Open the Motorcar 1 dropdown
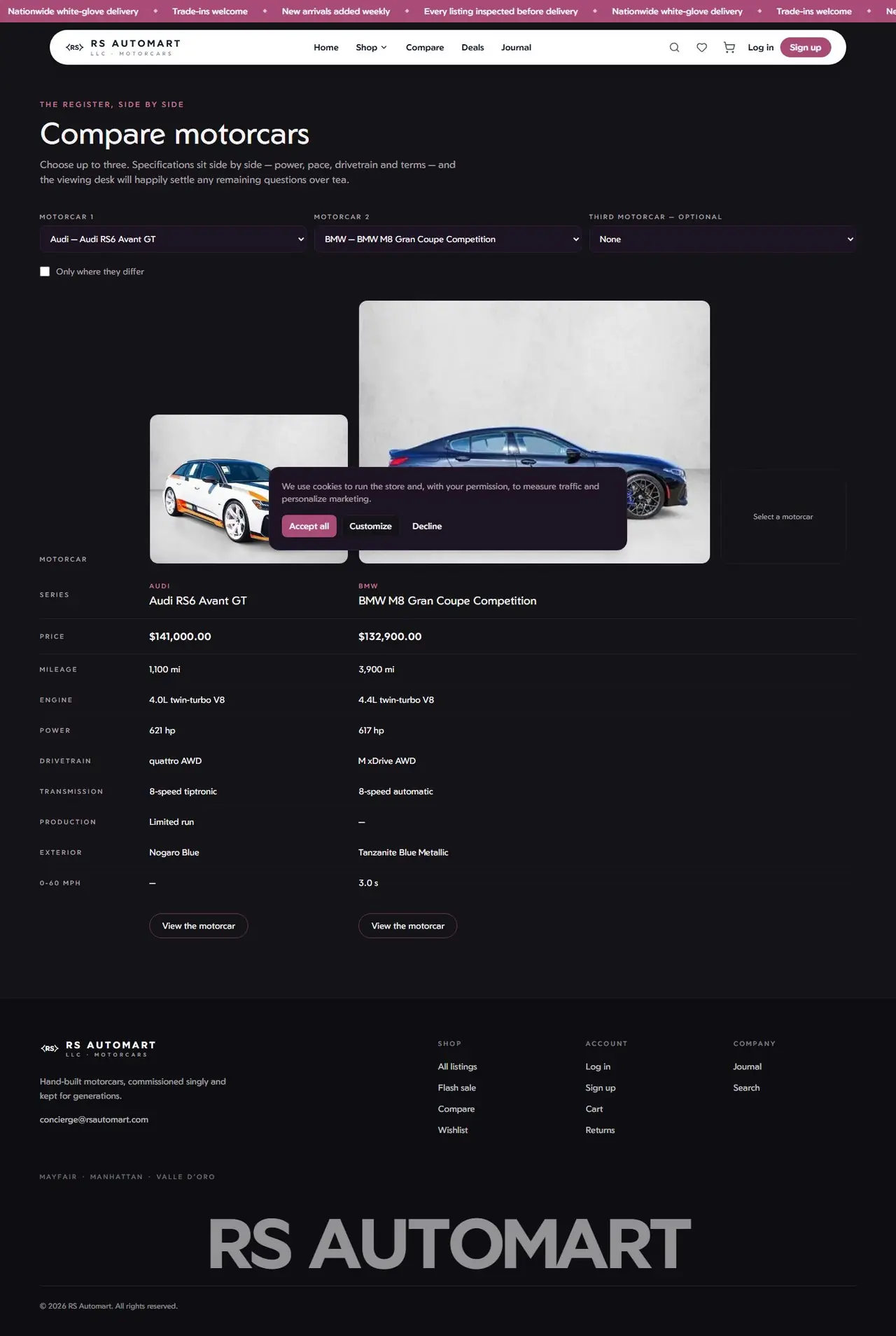Screen dimensions: 896x1336 [x=173, y=239]
